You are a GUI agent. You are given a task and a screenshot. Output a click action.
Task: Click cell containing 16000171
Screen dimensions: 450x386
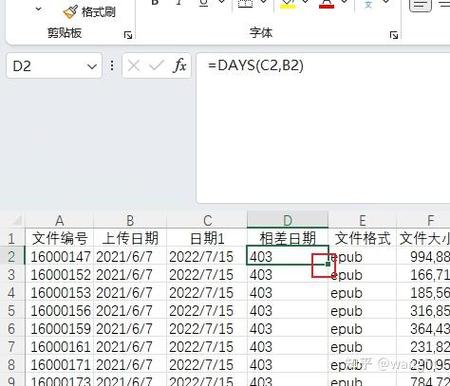pos(59,365)
